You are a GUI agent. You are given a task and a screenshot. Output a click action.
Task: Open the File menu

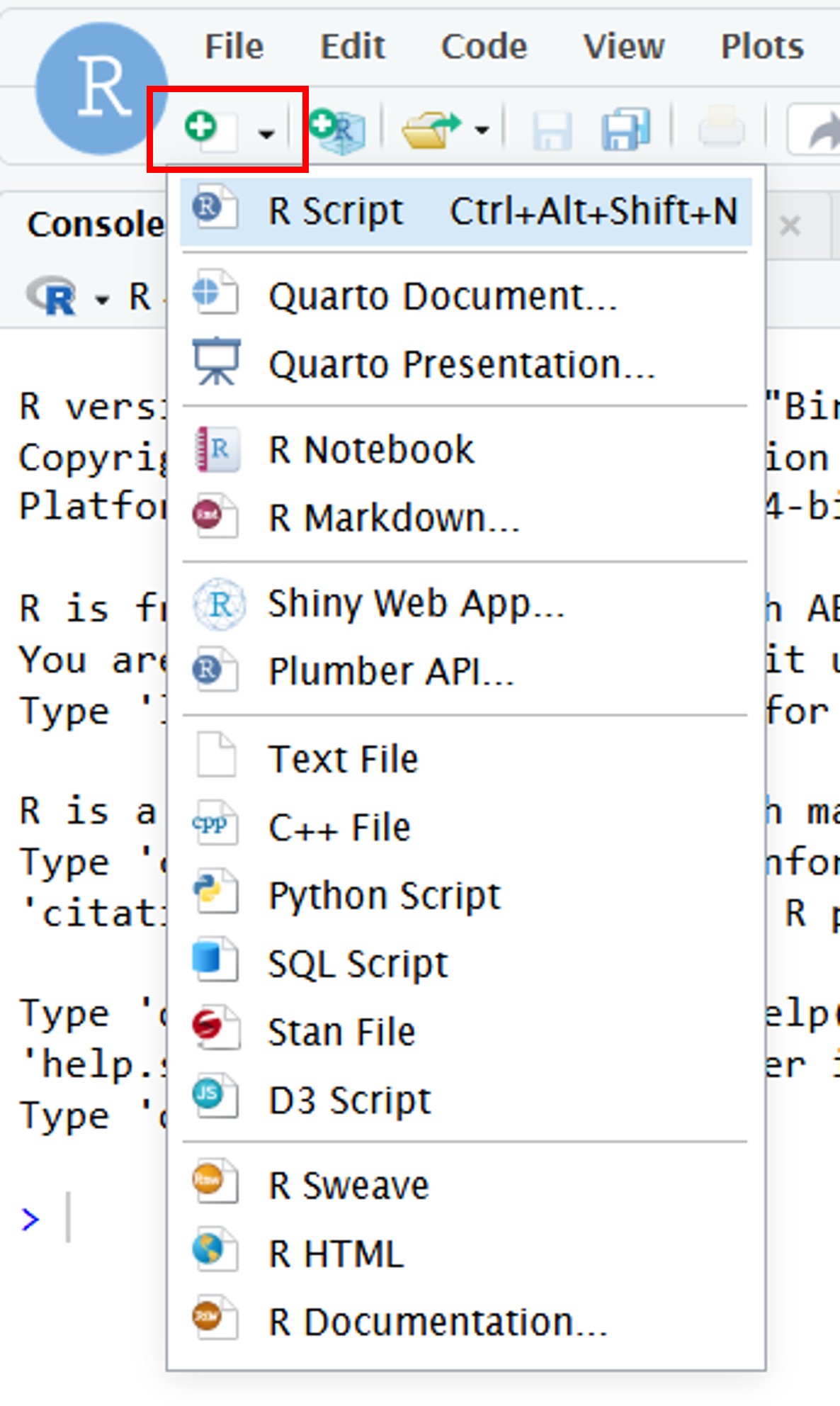click(x=234, y=47)
